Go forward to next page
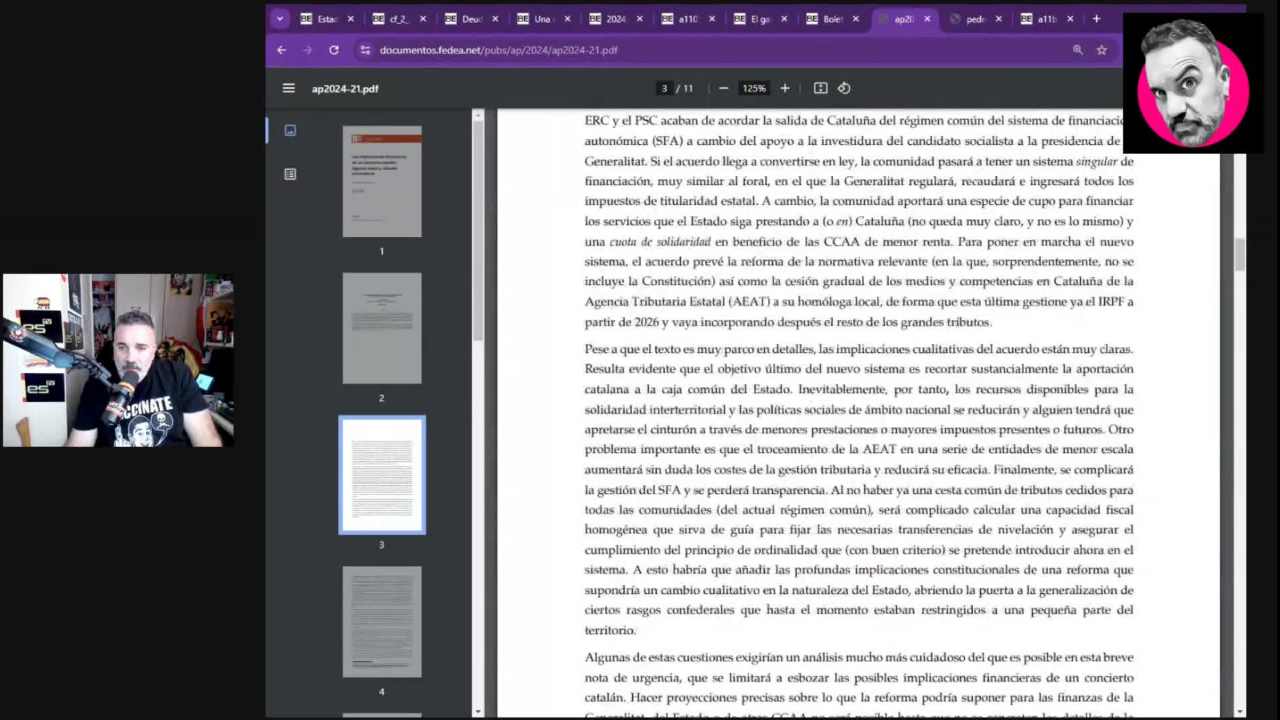 tap(308, 50)
